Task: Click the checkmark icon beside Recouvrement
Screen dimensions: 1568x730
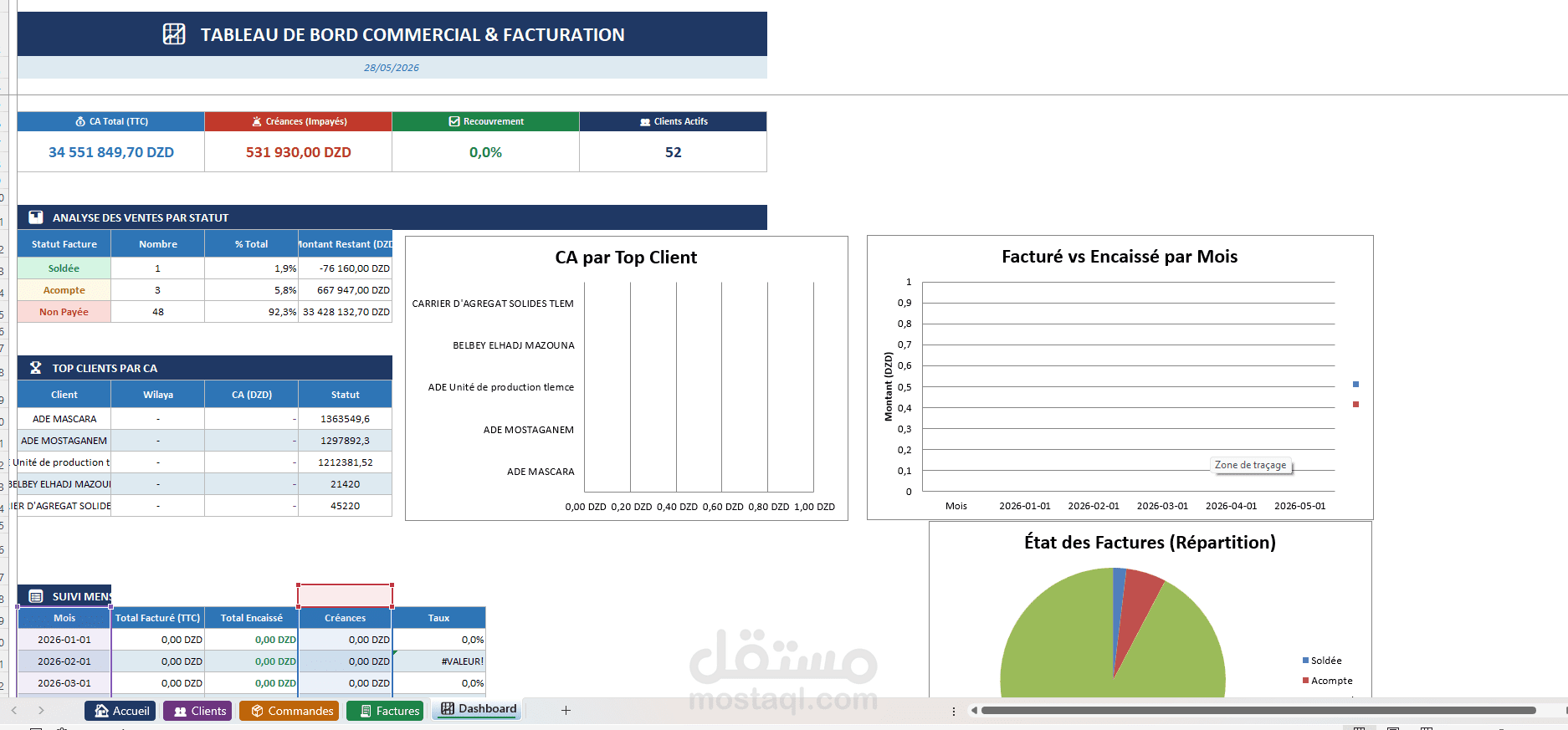Action: (454, 121)
